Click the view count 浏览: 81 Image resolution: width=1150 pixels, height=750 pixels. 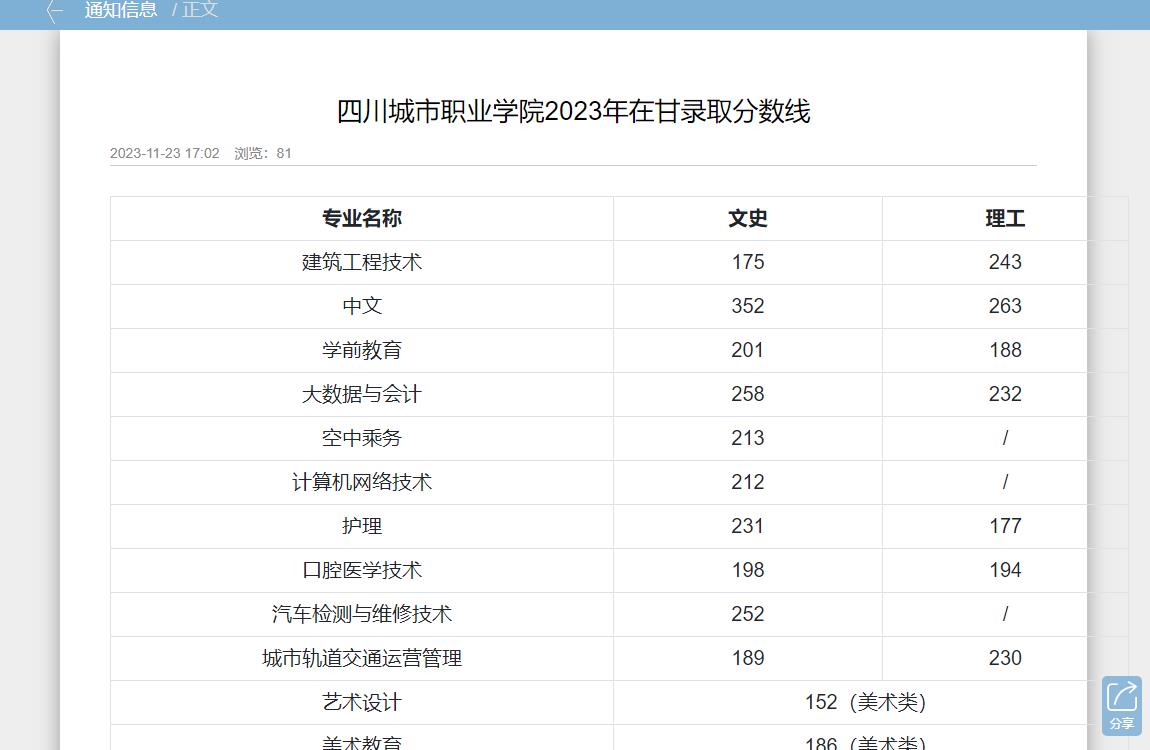point(263,153)
